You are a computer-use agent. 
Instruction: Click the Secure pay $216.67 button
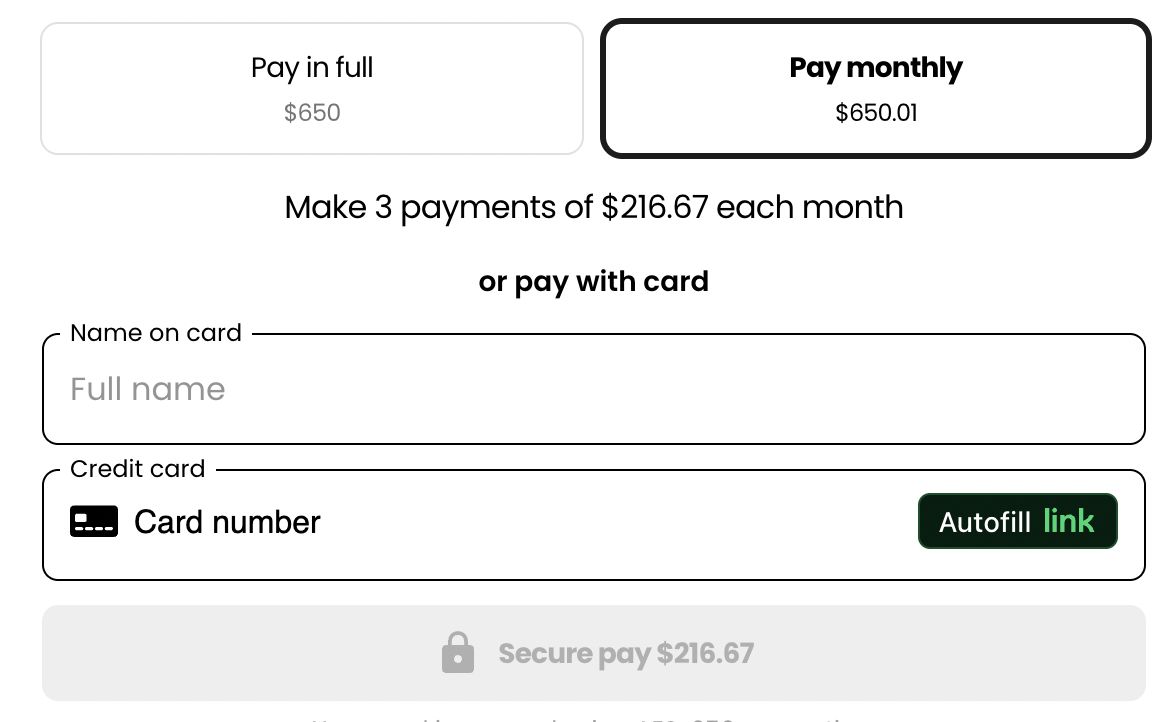point(594,653)
